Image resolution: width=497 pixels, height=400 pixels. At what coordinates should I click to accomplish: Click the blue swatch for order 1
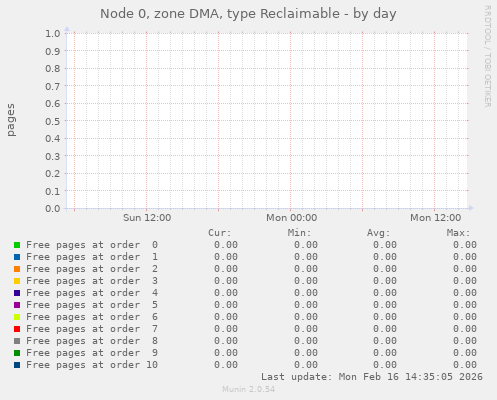click(x=17, y=257)
